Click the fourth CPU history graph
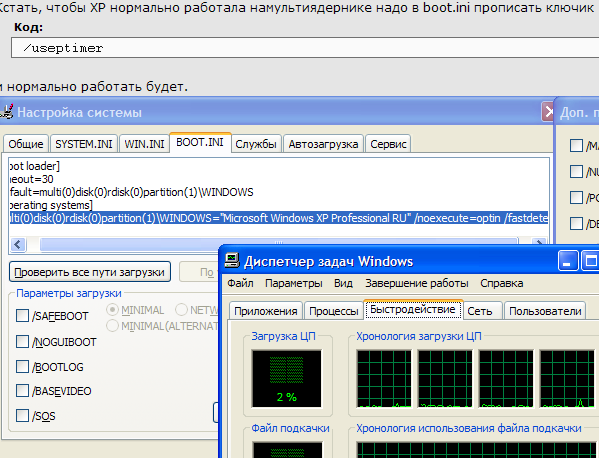 (567, 379)
